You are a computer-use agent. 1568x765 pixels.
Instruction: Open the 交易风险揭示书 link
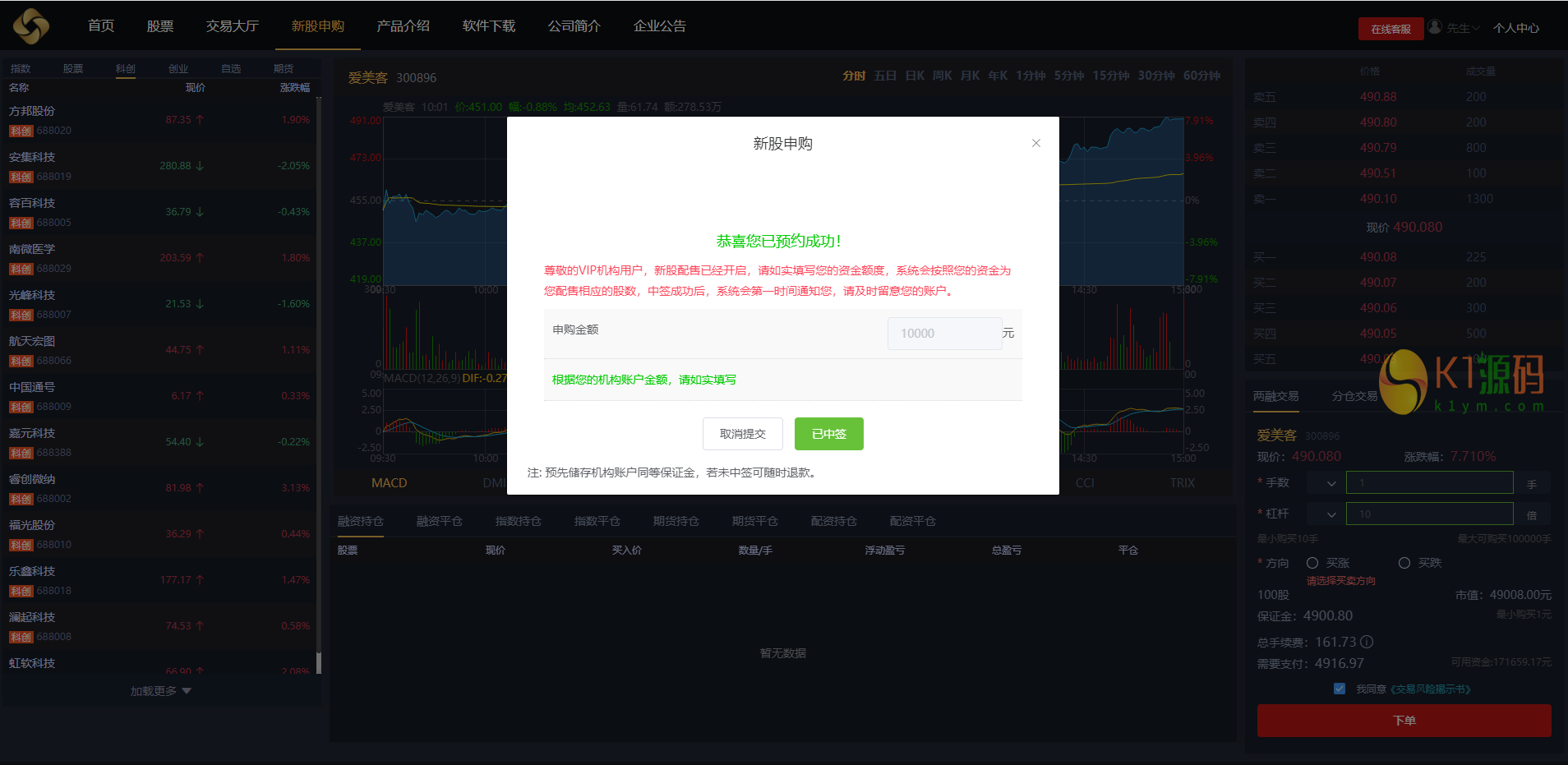click(1430, 689)
